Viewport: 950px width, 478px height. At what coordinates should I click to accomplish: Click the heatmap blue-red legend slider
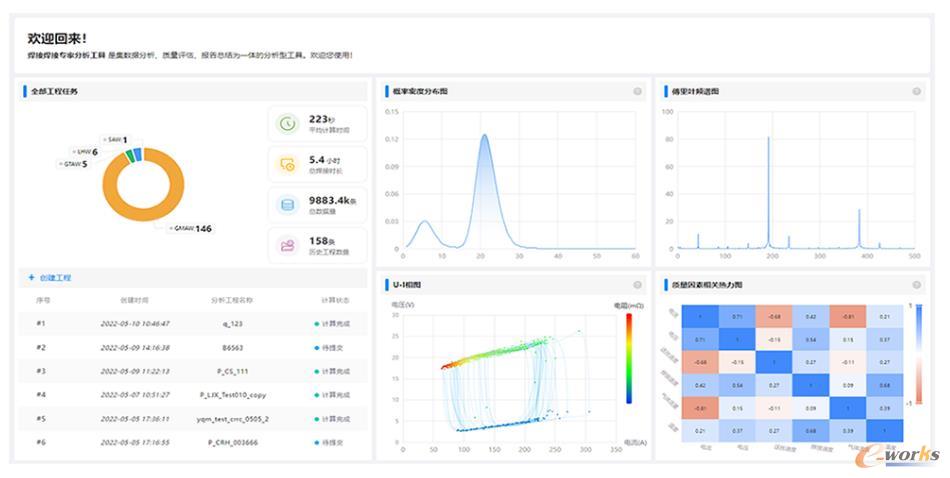[x=919, y=354]
